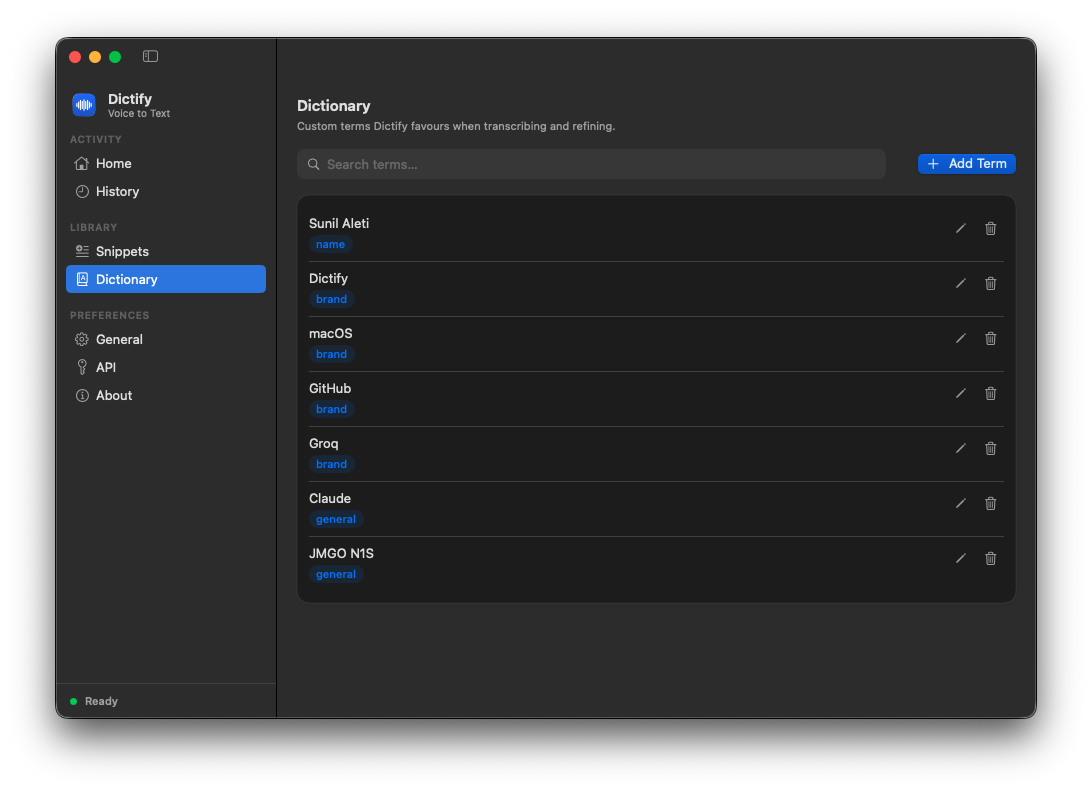Open General preferences

tap(166, 339)
